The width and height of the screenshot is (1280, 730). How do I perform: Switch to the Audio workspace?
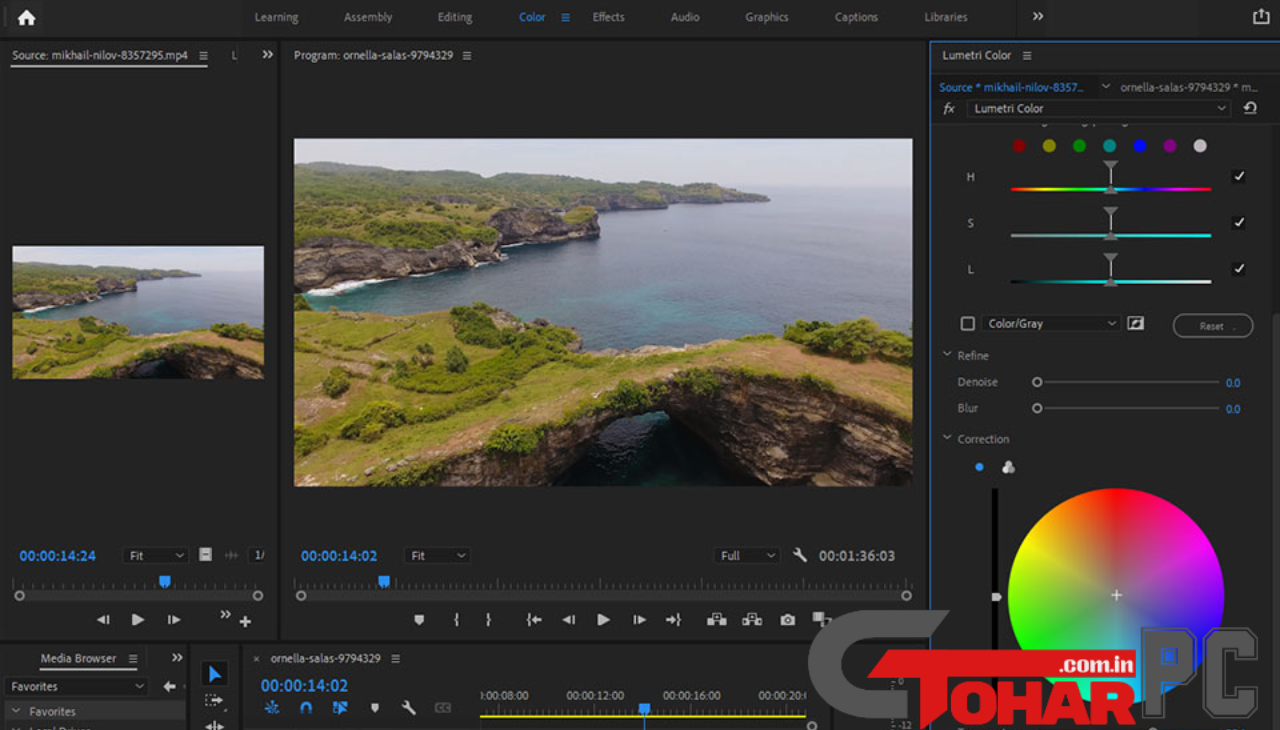[685, 17]
